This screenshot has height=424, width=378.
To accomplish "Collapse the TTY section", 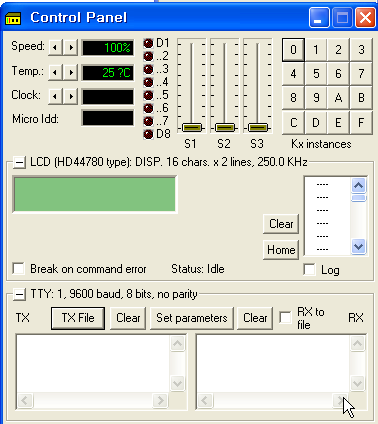I will click(x=19, y=294).
